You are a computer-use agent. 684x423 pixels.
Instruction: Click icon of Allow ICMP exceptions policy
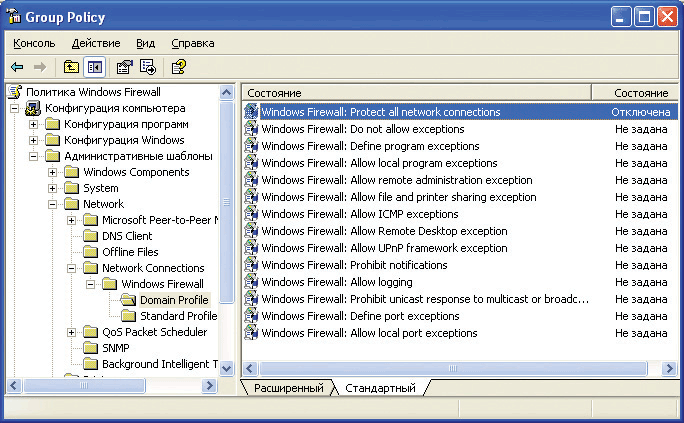point(251,214)
